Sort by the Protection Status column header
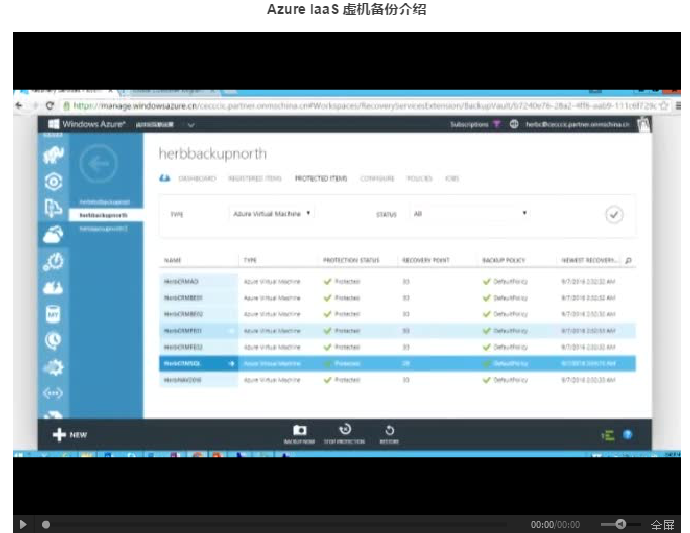690x533 pixels. (351, 260)
